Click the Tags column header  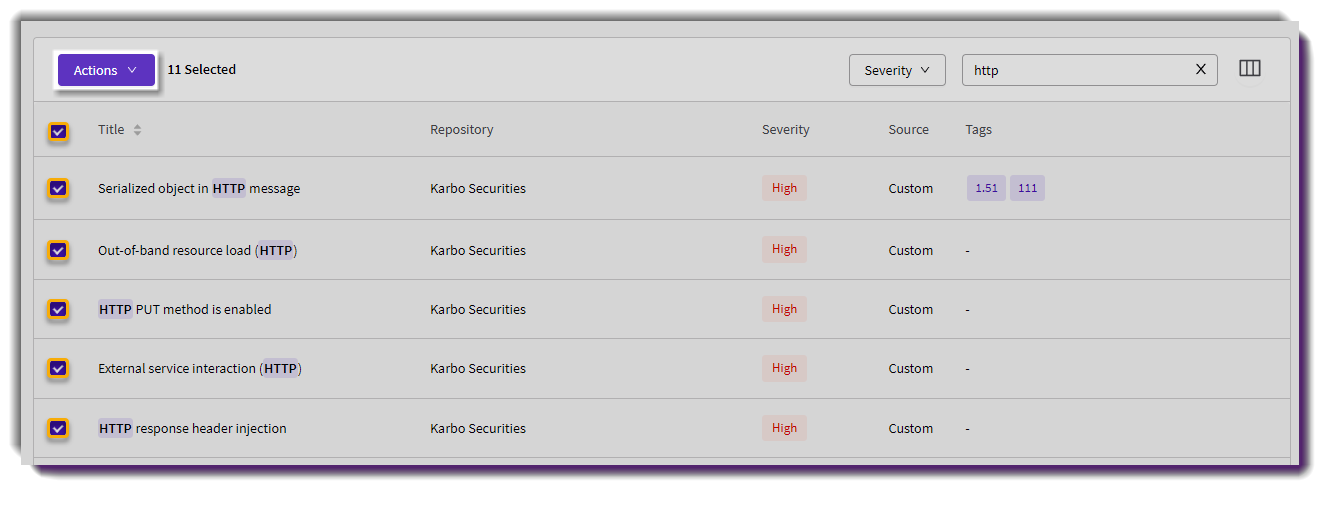click(x=978, y=130)
